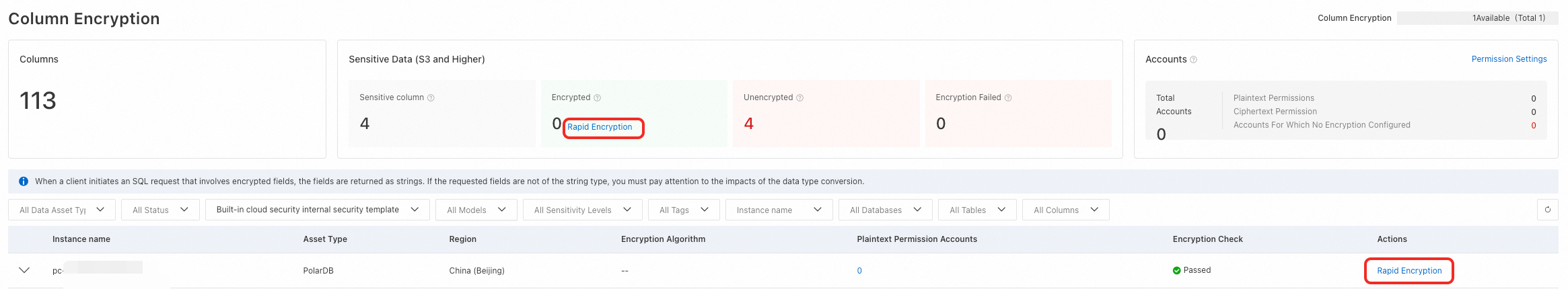Viewport: 1568px width, 289px height.
Task: Click help icon beside Unencrypted label
Action: tap(799, 98)
